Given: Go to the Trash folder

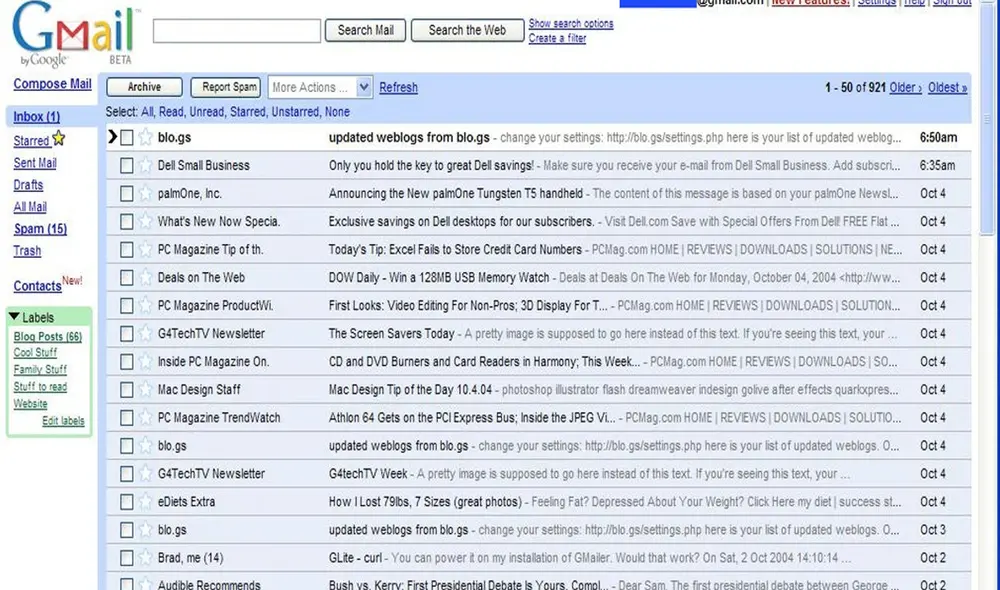Looking at the screenshot, I should (x=27, y=251).
